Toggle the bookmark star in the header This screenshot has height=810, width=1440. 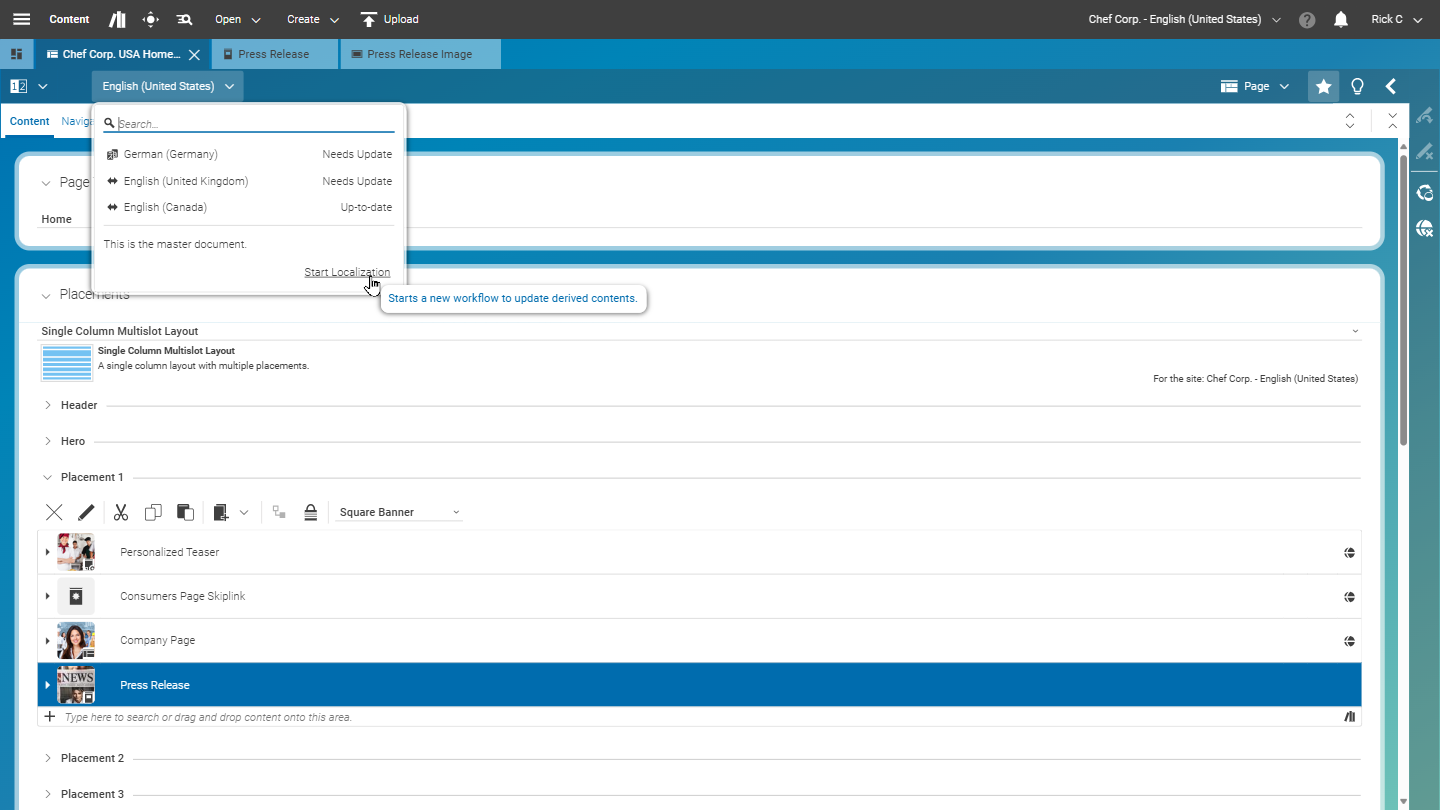[x=1323, y=86]
